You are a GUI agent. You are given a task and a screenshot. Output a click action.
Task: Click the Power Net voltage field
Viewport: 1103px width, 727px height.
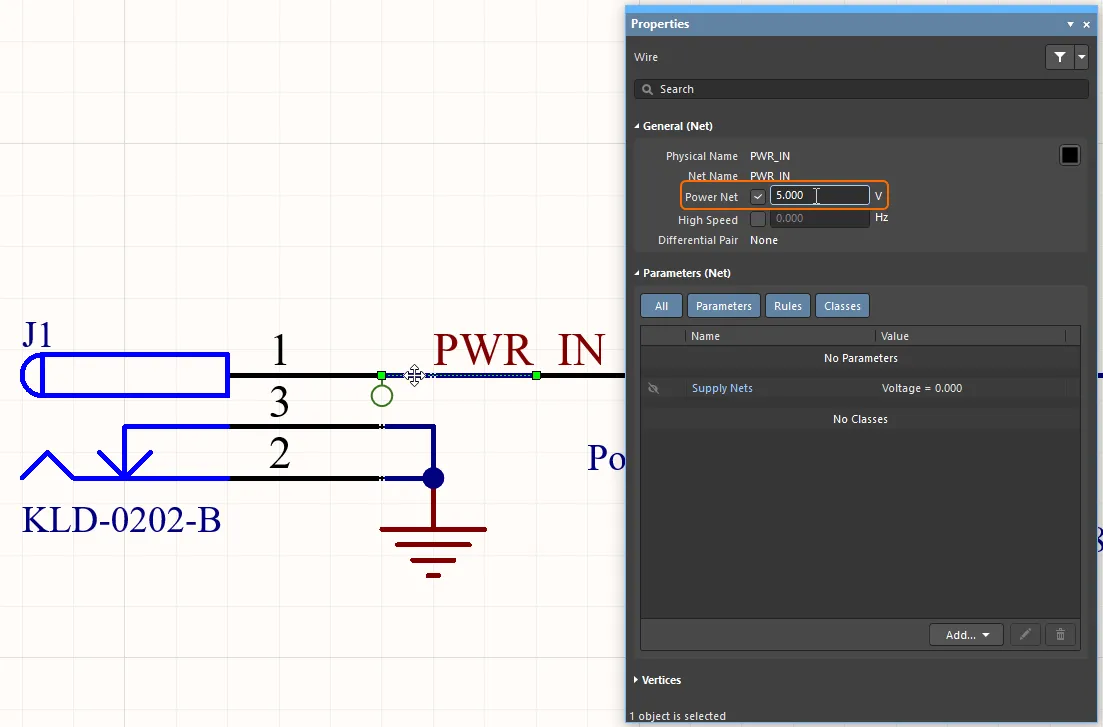coord(820,196)
